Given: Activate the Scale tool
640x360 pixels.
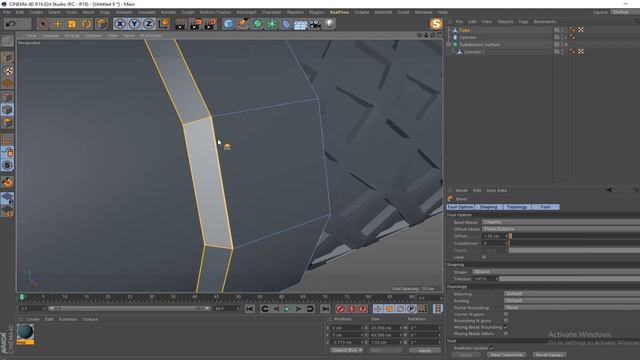Looking at the screenshot, I should point(72,24).
